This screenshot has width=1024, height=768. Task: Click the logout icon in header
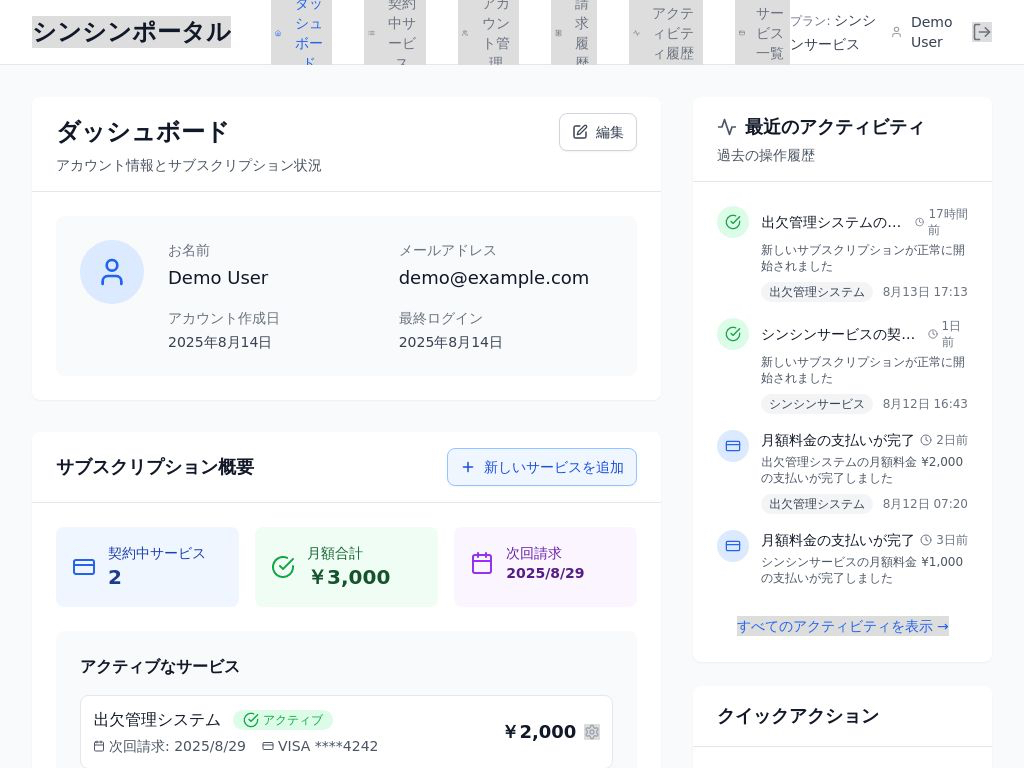click(981, 32)
